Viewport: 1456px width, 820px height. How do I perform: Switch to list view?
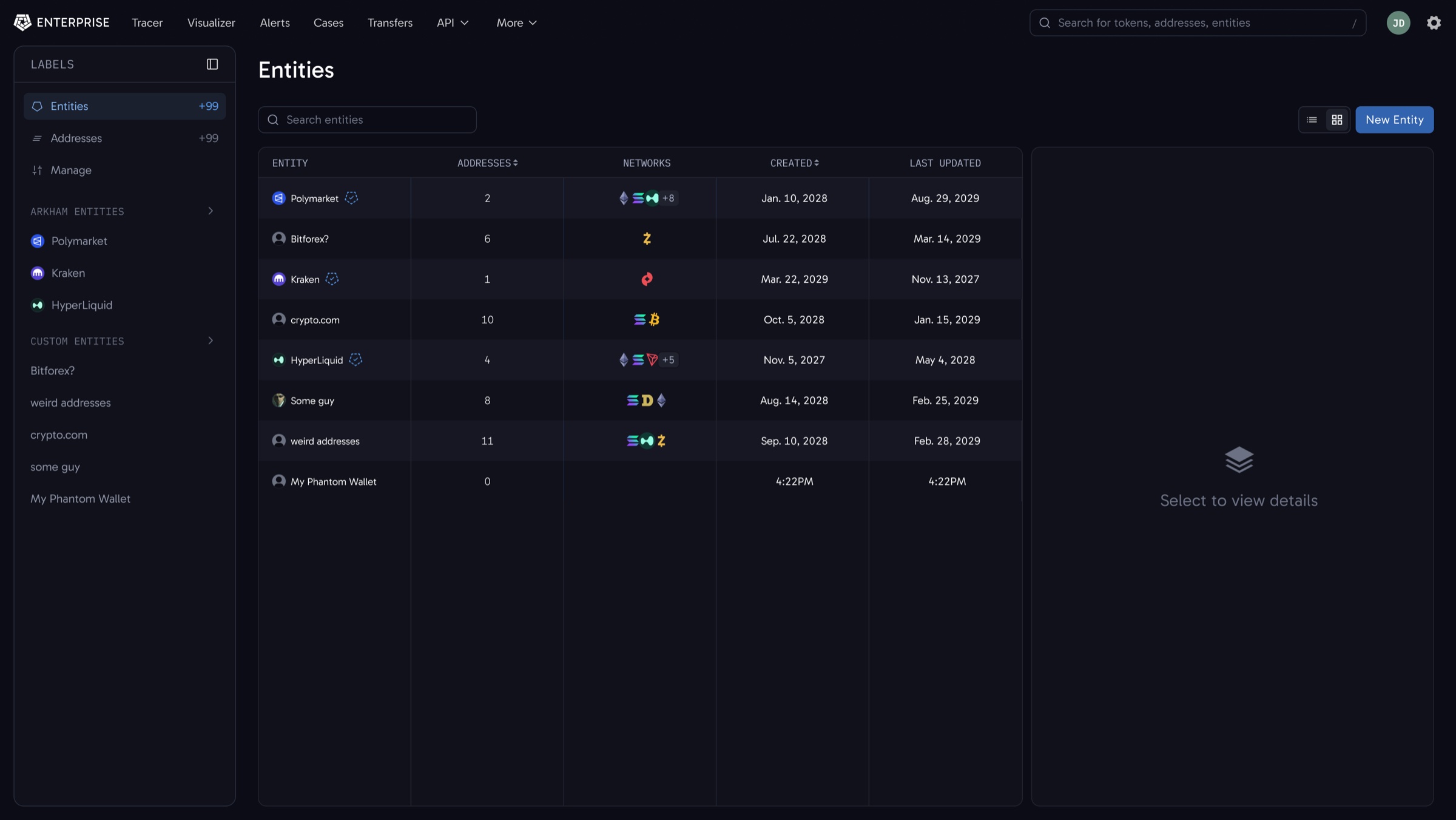pyautogui.click(x=1312, y=120)
